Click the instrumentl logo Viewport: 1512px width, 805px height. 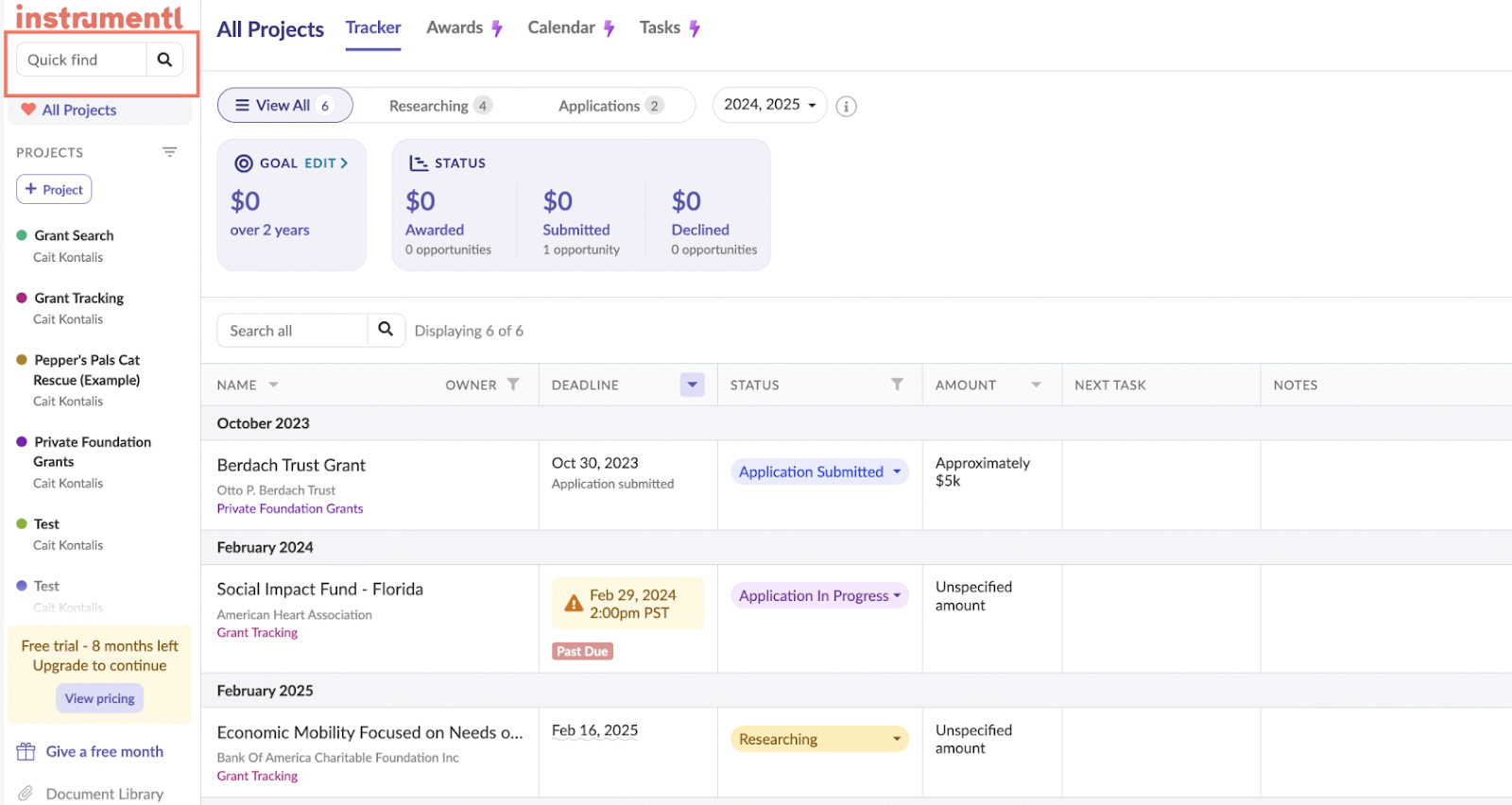(x=98, y=17)
